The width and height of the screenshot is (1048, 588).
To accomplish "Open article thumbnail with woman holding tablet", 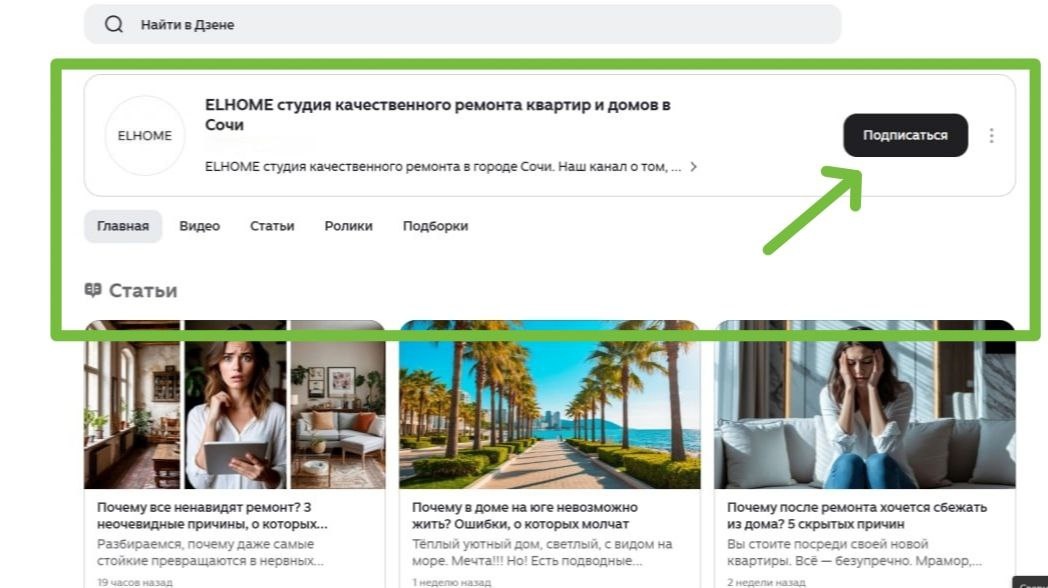I will [x=235, y=404].
